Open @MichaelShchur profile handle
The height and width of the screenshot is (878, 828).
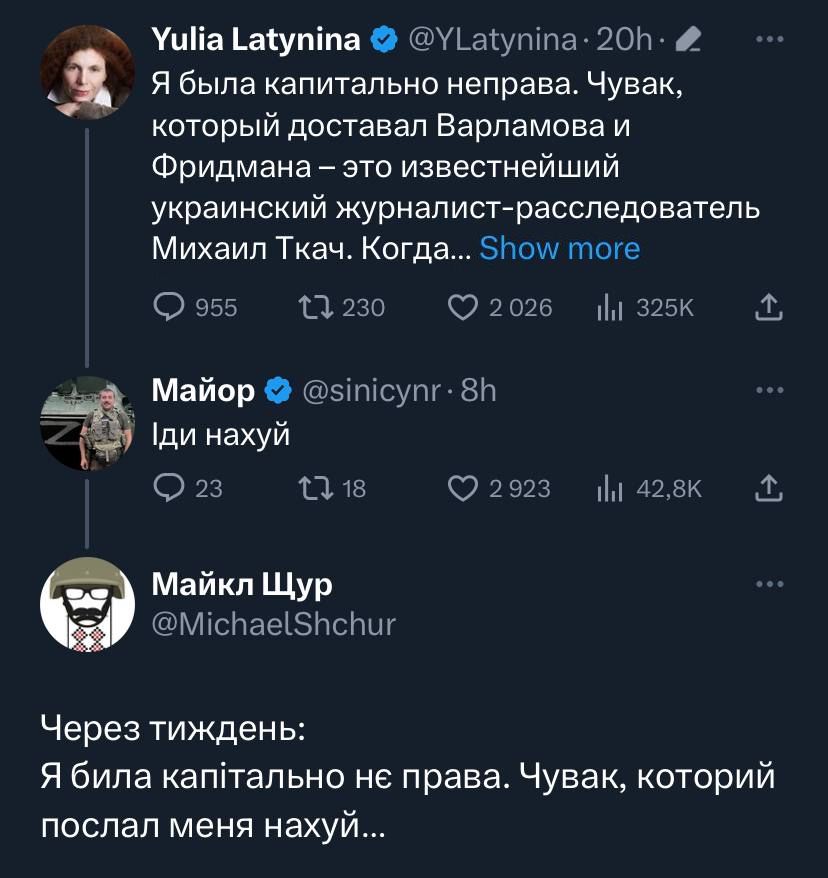(273, 624)
